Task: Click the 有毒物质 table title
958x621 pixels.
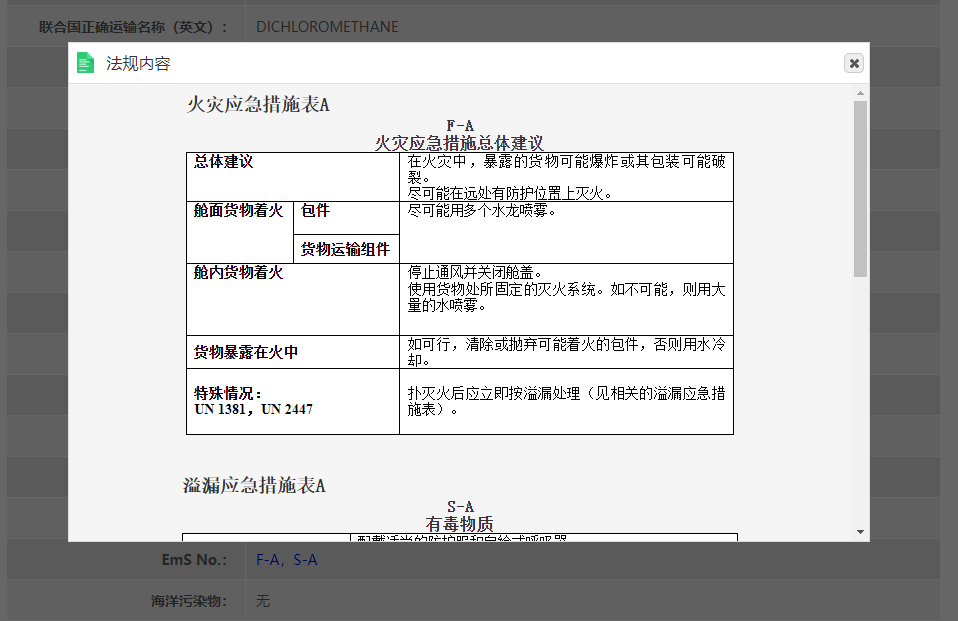Action: 459,524
